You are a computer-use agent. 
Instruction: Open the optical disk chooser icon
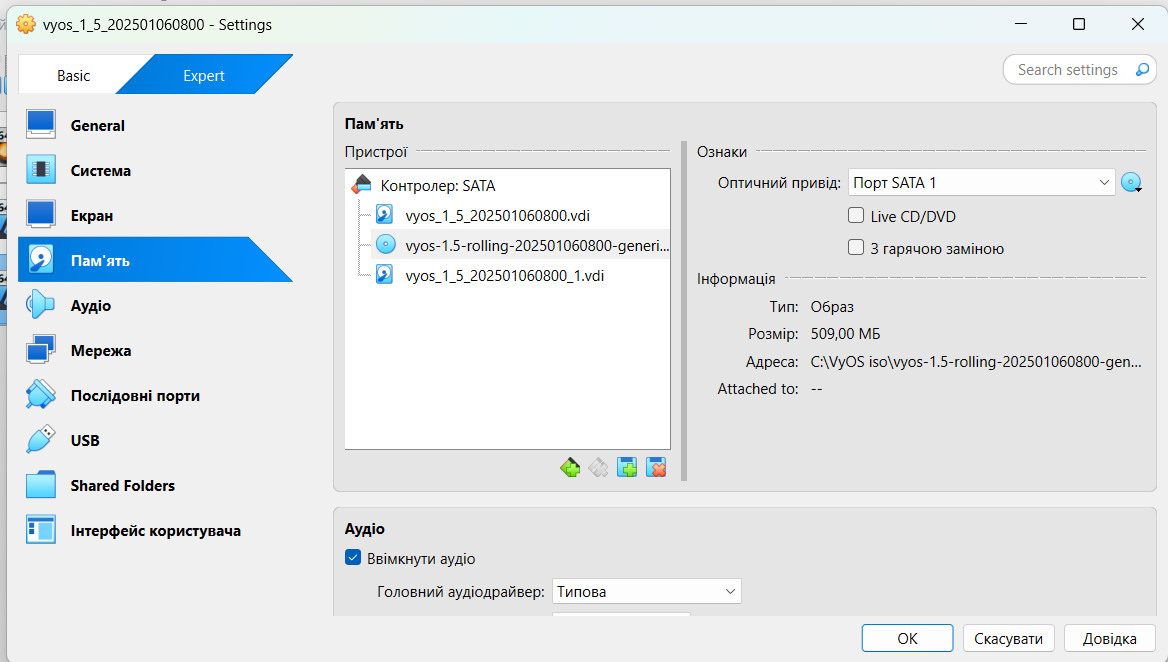click(x=1131, y=183)
